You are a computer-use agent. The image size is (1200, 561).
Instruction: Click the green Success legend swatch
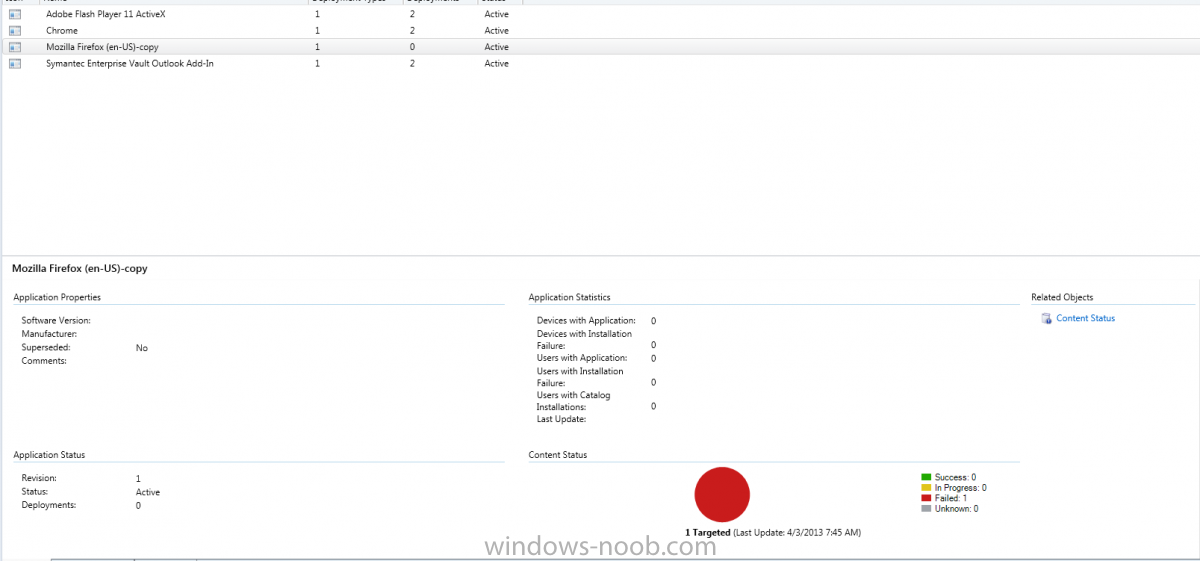[x=926, y=477]
